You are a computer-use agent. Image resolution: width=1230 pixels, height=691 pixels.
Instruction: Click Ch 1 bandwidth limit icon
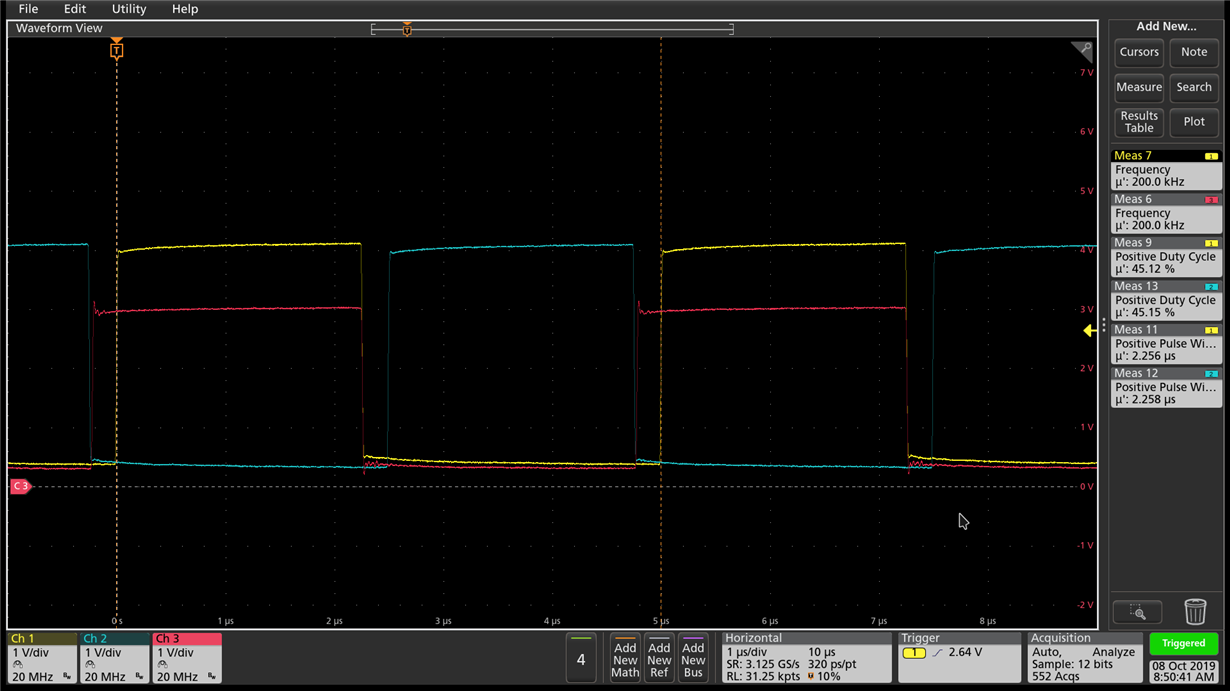tap(68, 677)
